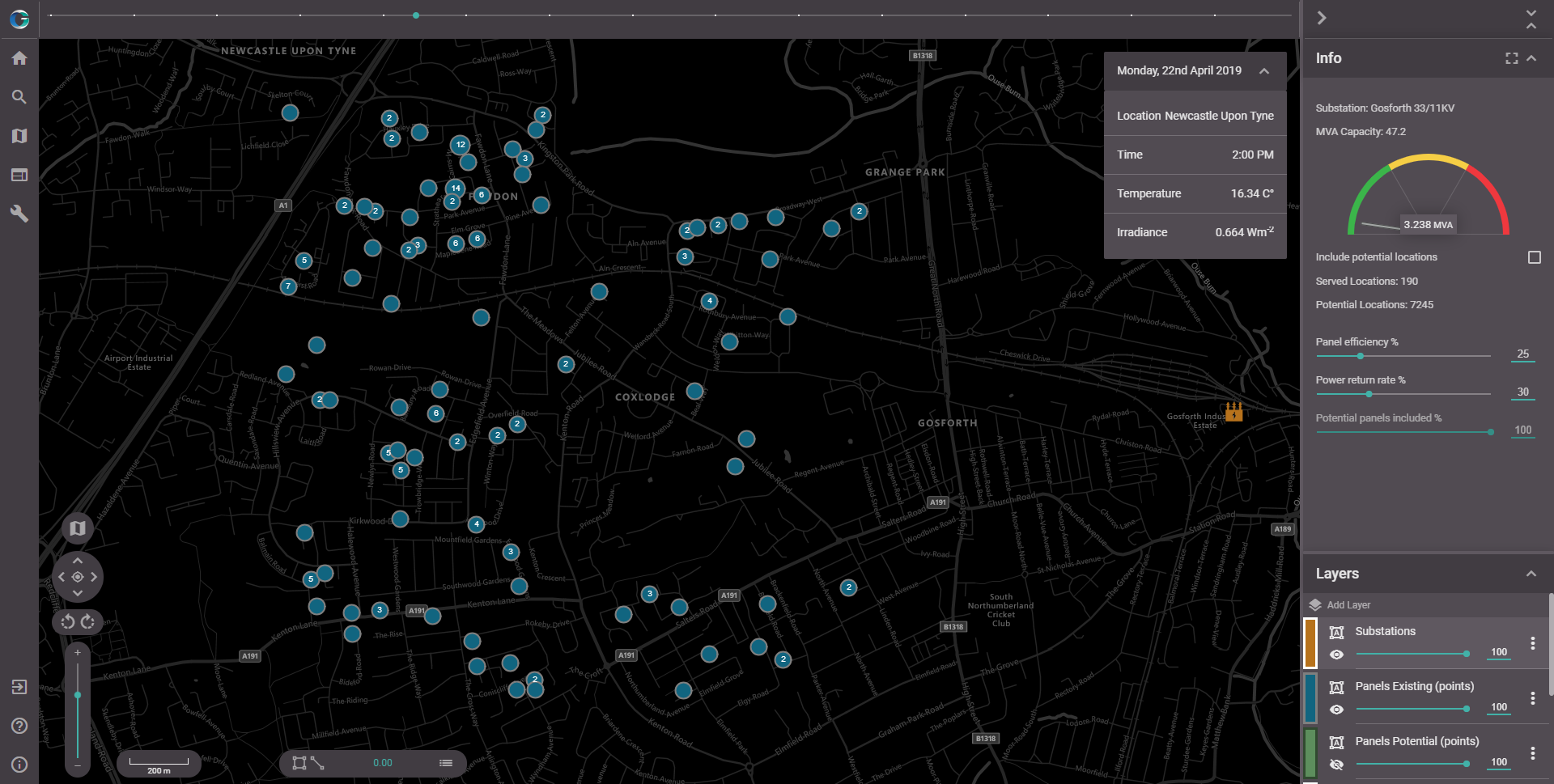The width and height of the screenshot is (1554, 784).
Task: Enable the Include potential locations checkbox
Action: tap(1534, 257)
